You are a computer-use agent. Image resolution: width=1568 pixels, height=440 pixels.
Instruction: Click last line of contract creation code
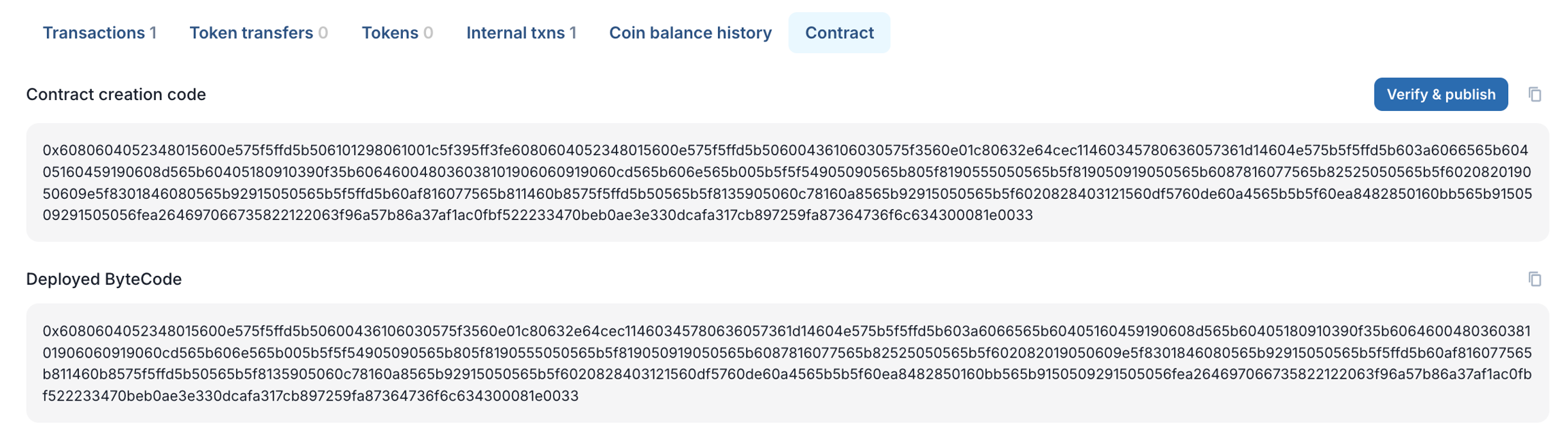538,215
